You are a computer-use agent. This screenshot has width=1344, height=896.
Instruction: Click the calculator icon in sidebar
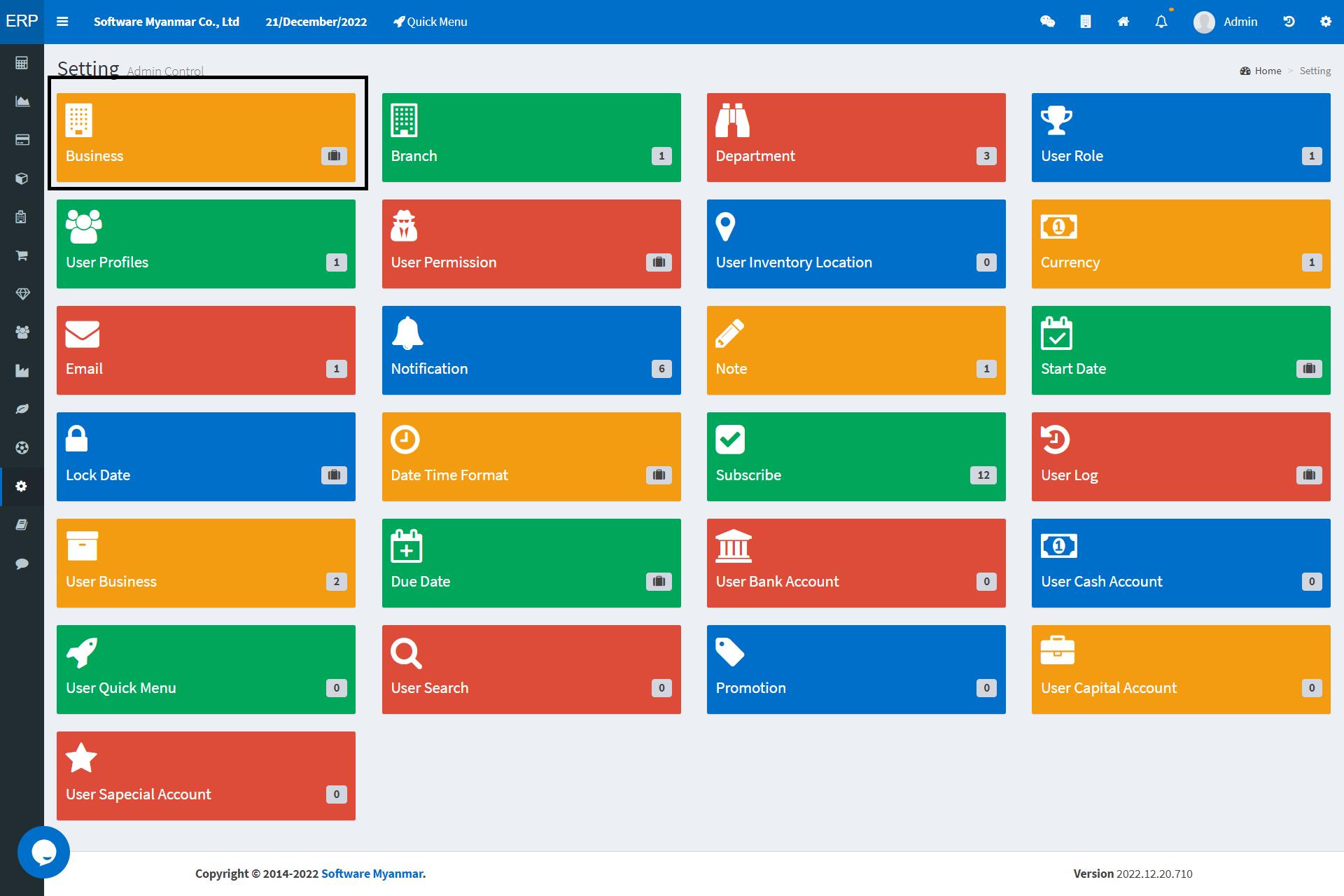click(x=22, y=63)
